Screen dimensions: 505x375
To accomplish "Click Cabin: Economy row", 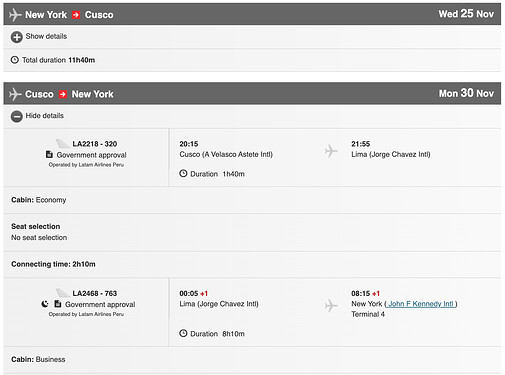I will pyautogui.click(x=252, y=200).
